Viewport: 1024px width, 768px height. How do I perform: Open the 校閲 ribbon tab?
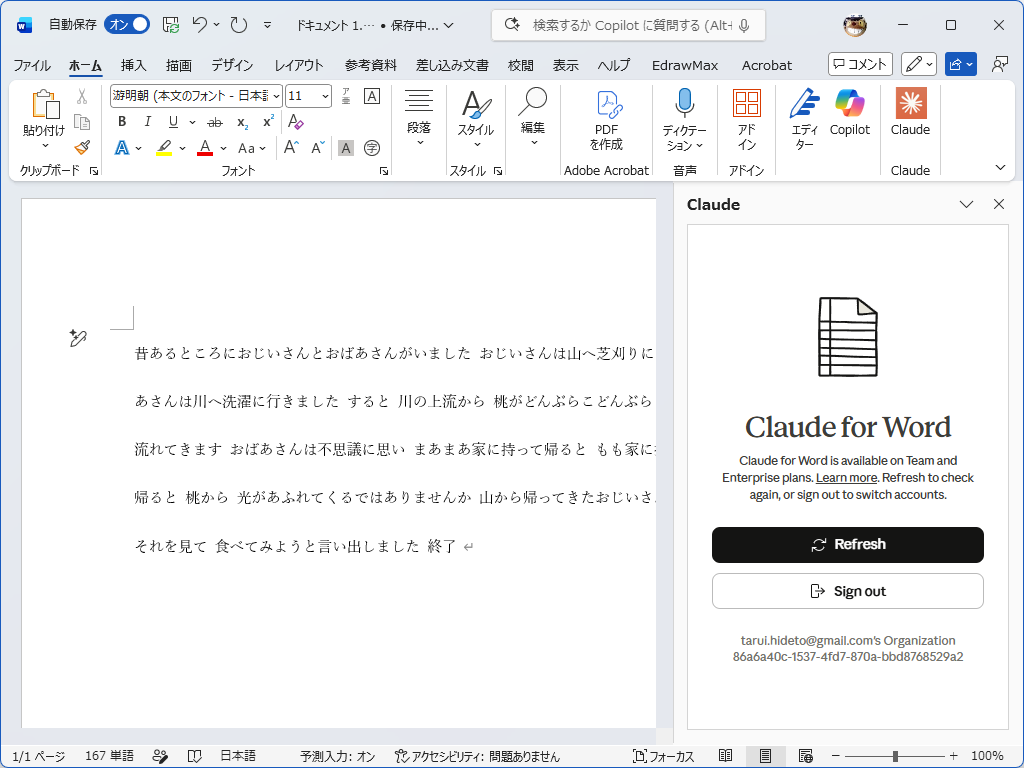(x=520, y=66)
